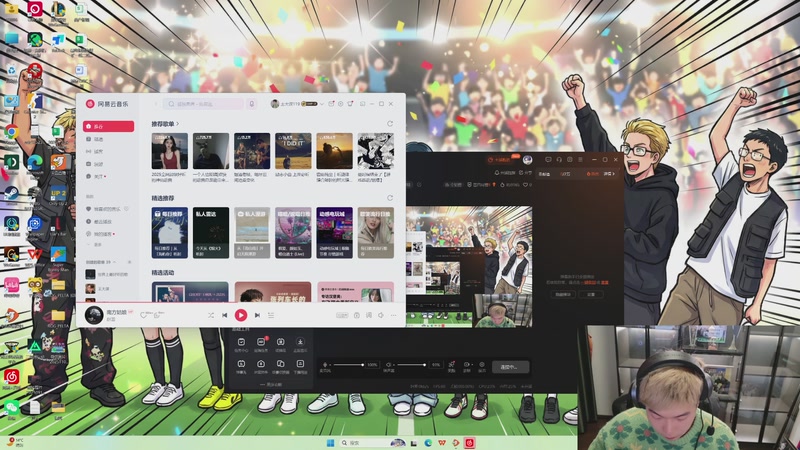Collapse the created playlists section chevron
Screen dimensions: 800x450
tap(114, 262)
